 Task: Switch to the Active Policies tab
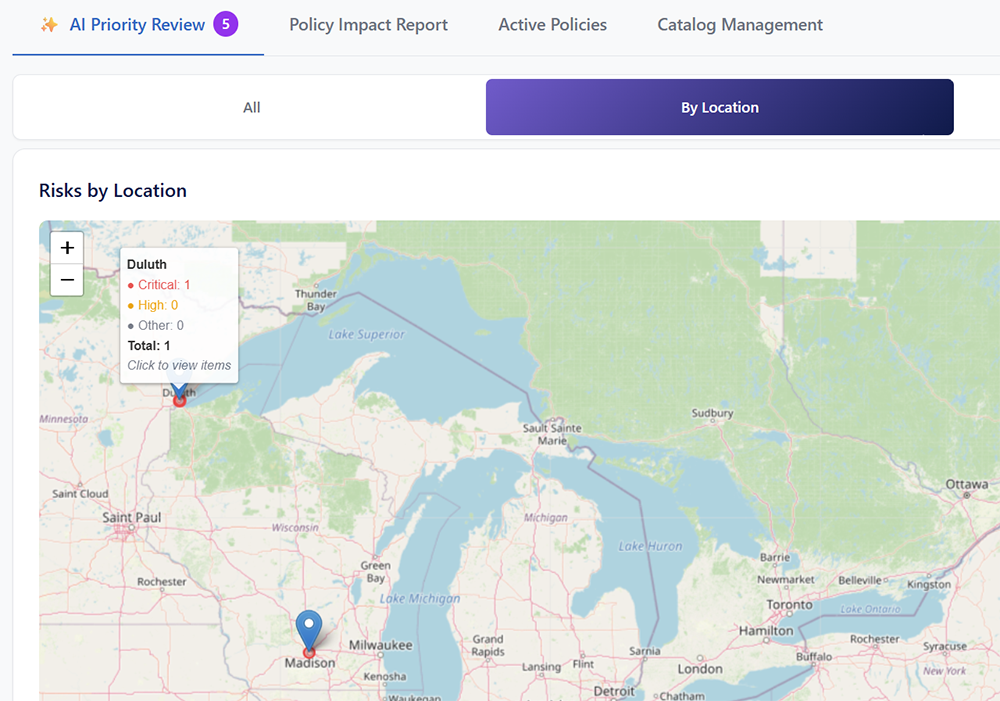(552, 25)
